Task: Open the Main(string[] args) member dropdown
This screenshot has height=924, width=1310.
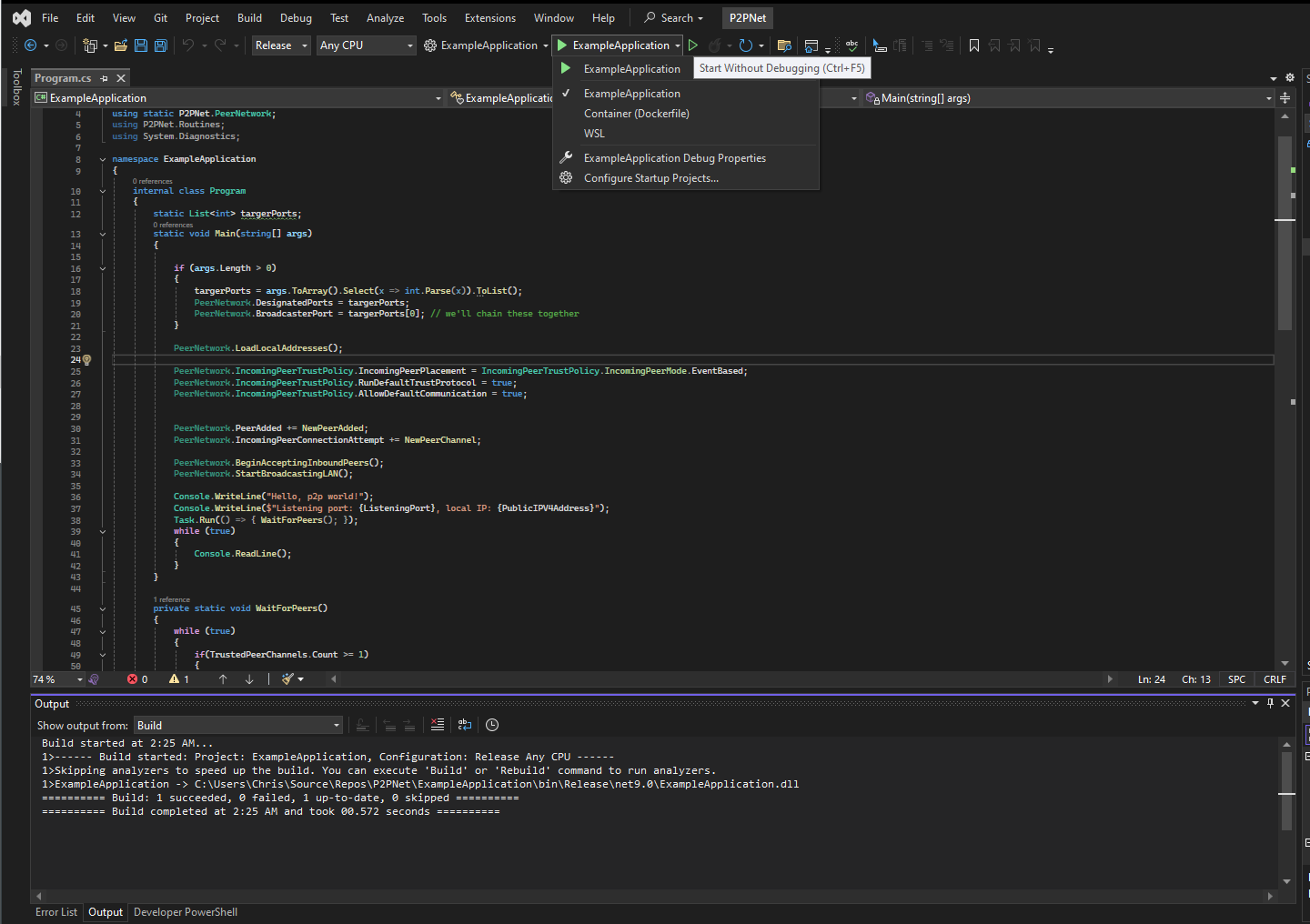Action: click(x=1069, y=98)
